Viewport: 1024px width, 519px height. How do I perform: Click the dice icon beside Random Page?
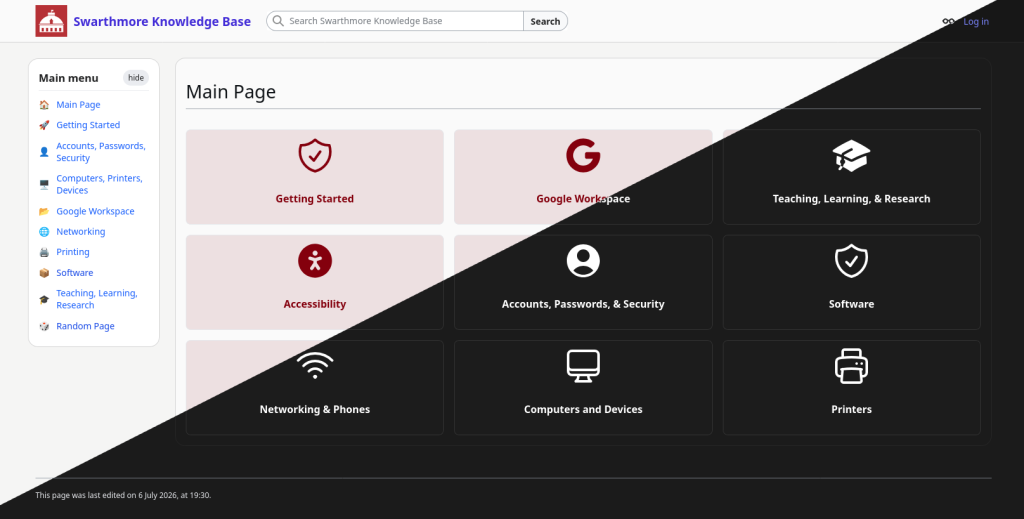[44, 326]
